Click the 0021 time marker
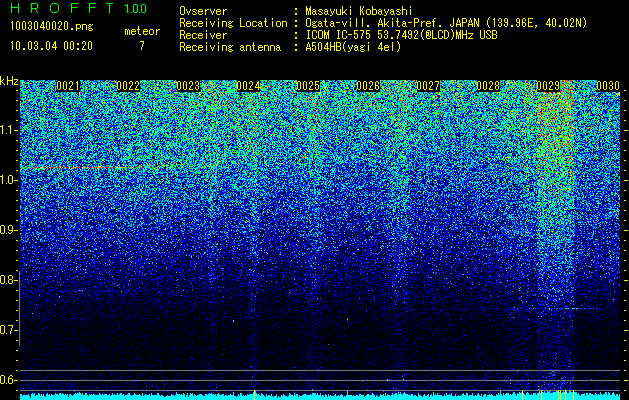Image resolution: width=629 pixels, height=400 pixels. click(x=68, y=86)
